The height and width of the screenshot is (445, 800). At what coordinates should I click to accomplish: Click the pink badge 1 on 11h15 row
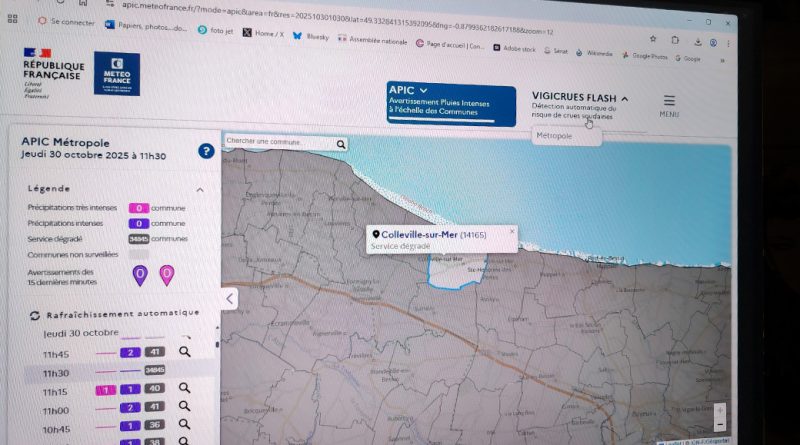(x=106, y=390)
